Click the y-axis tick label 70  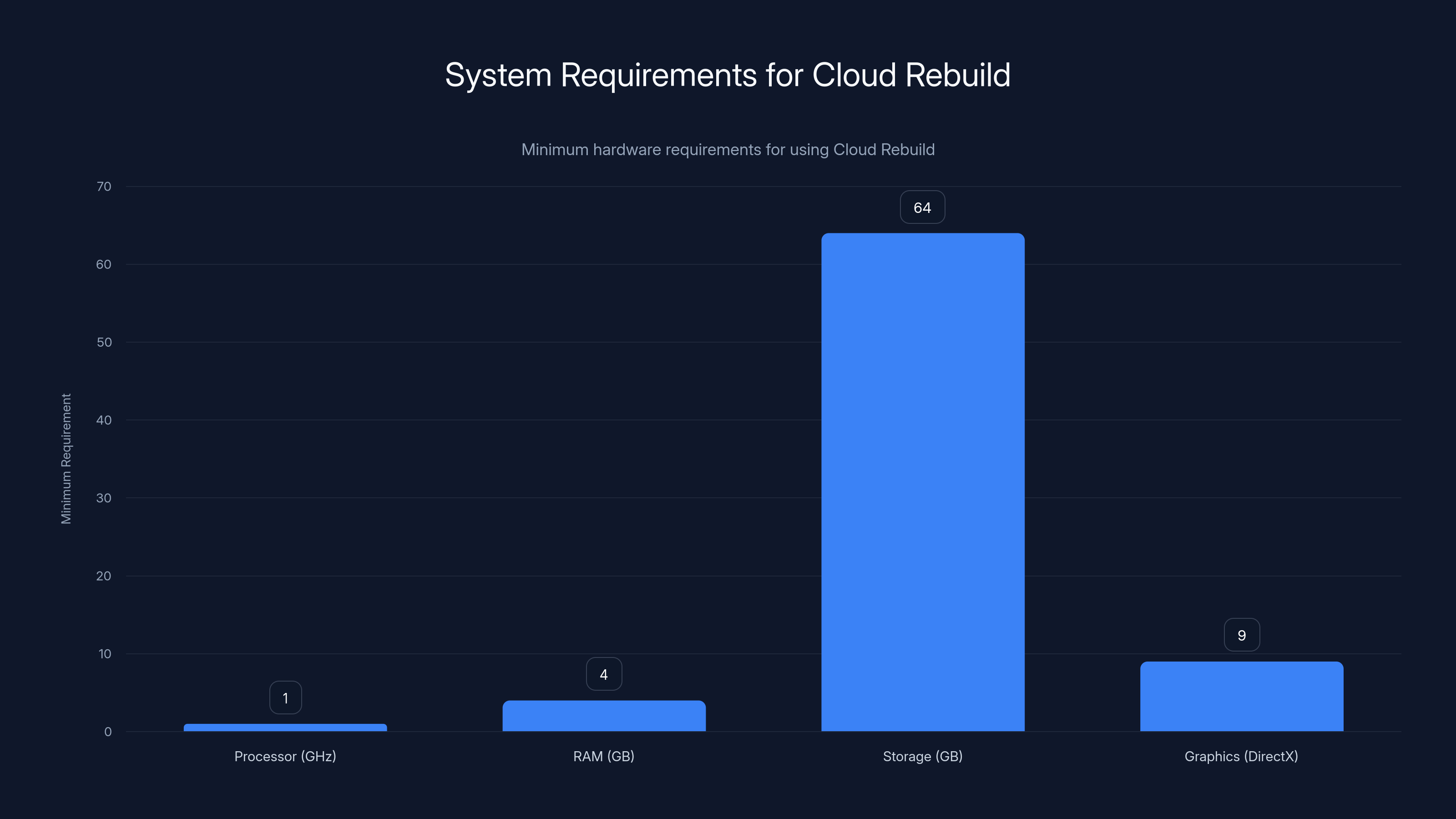click(104, 187)
